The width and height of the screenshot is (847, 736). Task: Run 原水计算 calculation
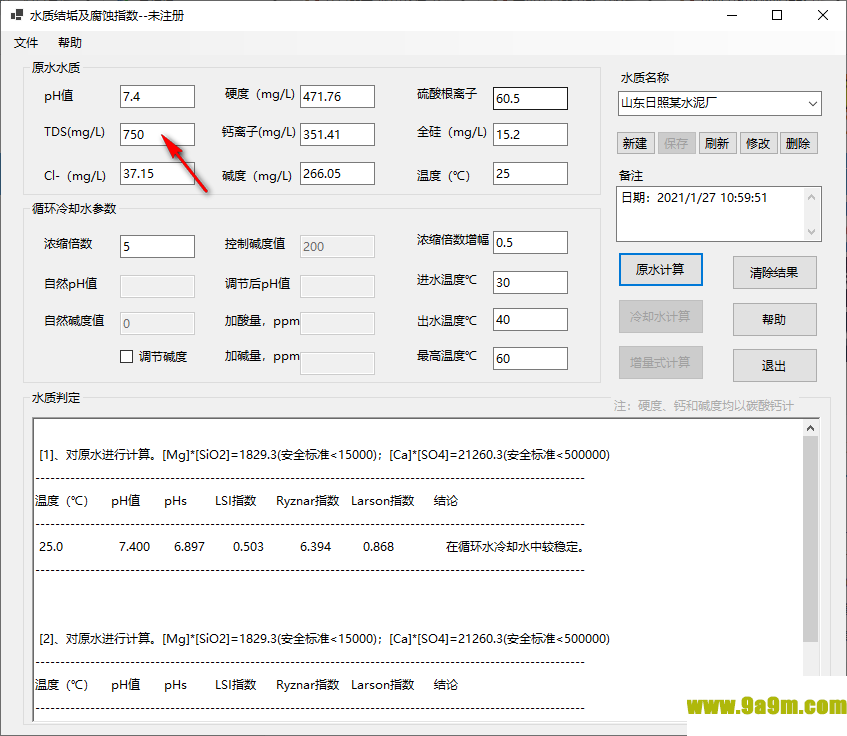(x=661, y=269)
